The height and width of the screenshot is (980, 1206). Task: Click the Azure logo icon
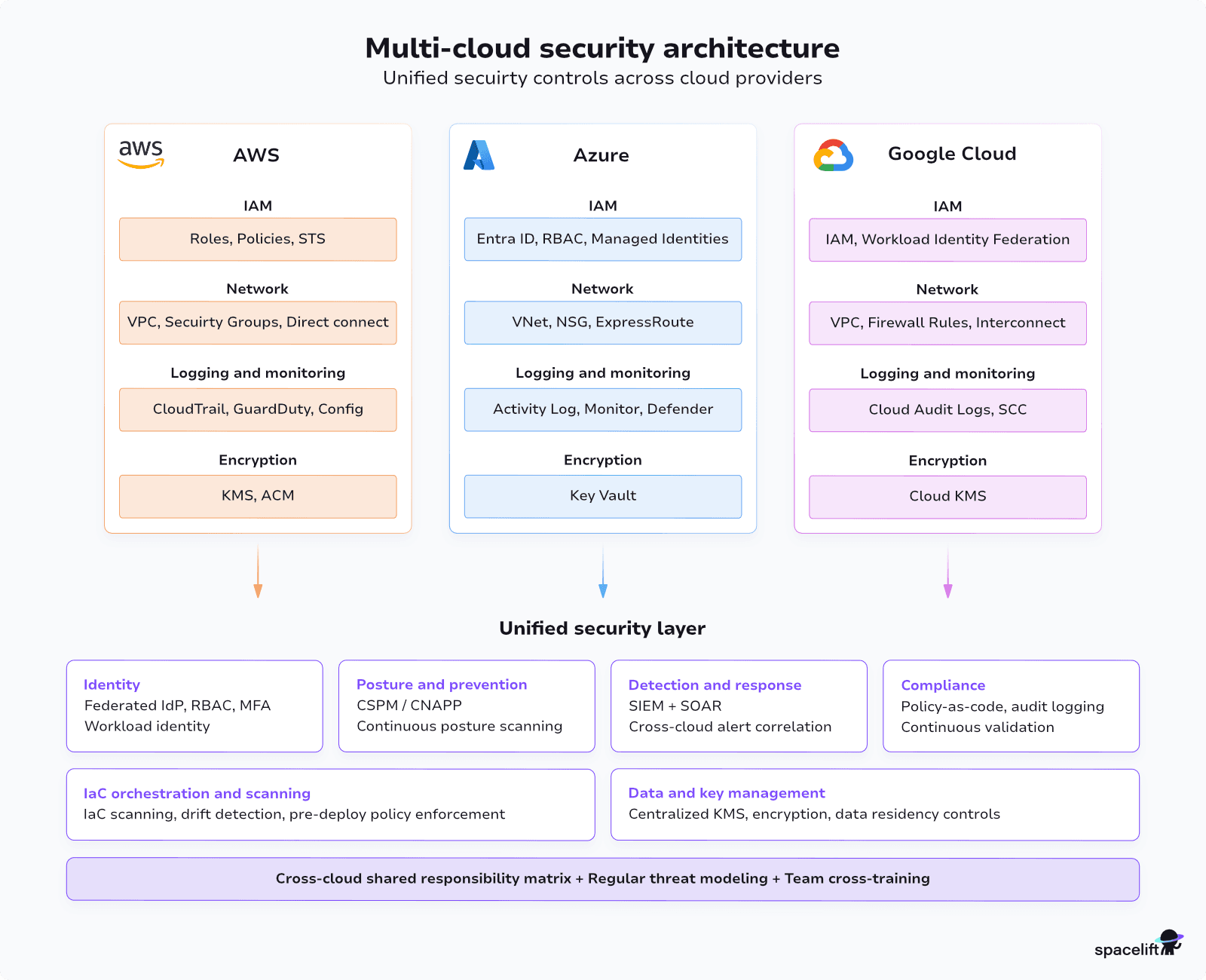(479, 155)
